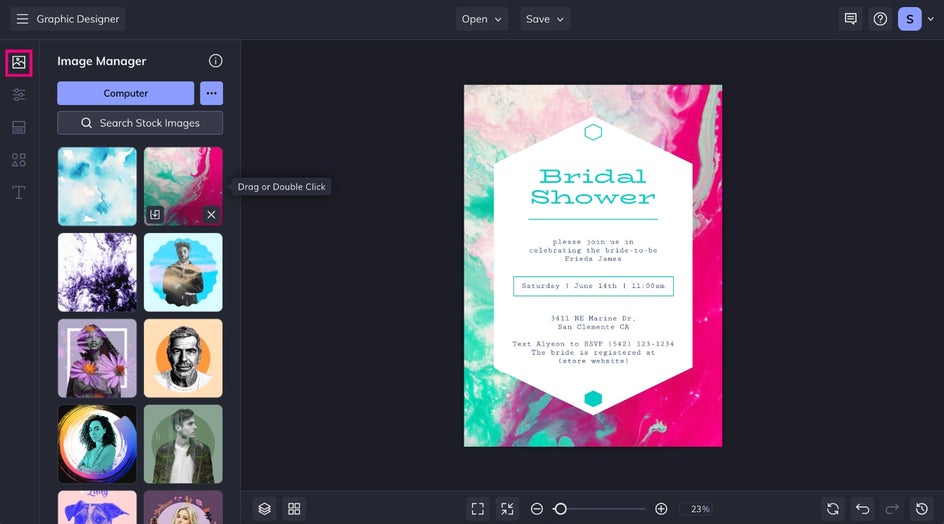Click the fit to screen icon

tap(477, 509)
